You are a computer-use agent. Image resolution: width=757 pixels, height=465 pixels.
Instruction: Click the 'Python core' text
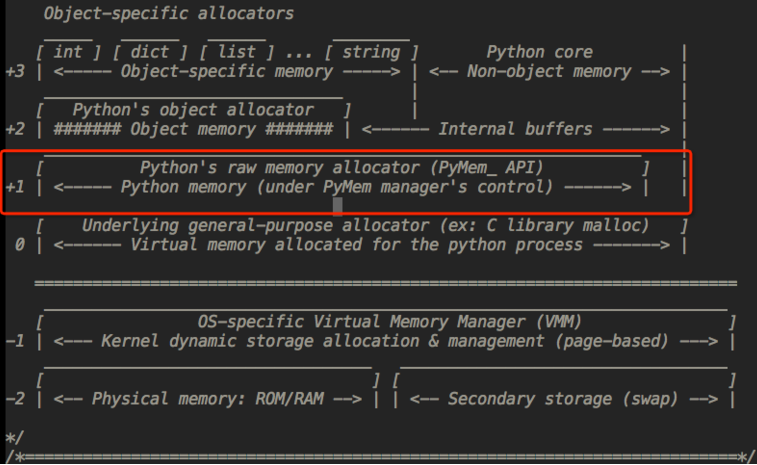click(x=539, y=52)
